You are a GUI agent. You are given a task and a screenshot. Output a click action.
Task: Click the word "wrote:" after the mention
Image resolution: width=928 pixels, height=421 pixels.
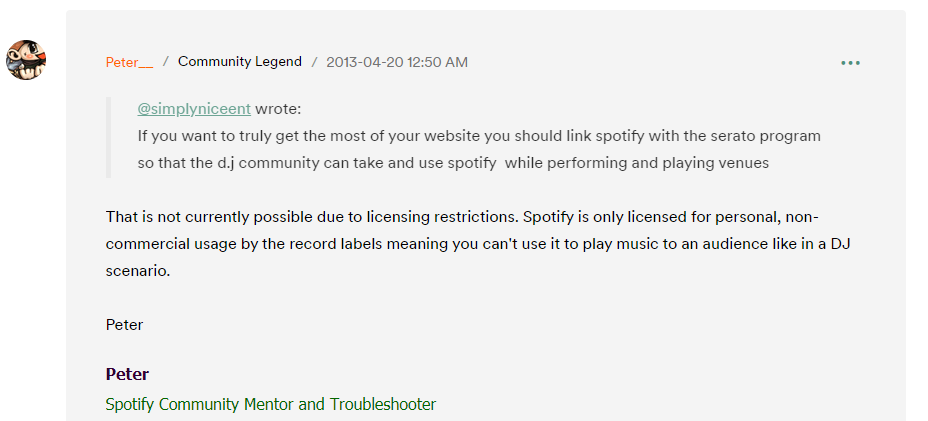click(278, 109)
